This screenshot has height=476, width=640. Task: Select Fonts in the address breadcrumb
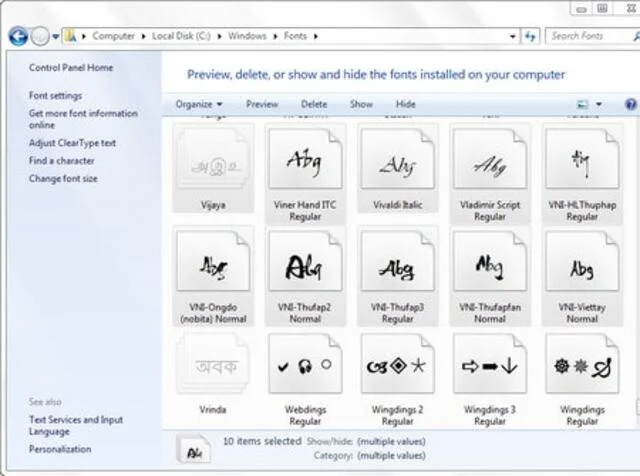pyautogui.click(x=295, y=36)
